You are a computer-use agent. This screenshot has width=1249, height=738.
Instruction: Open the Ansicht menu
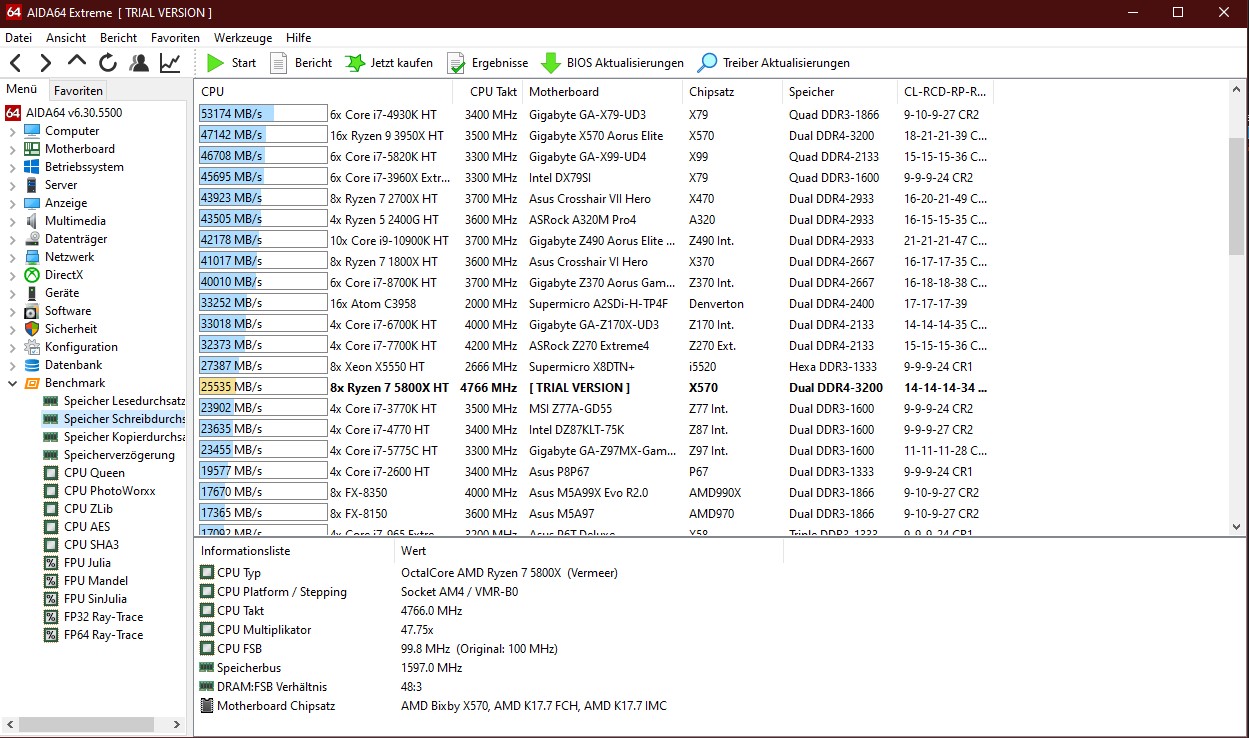click(66, 38)
